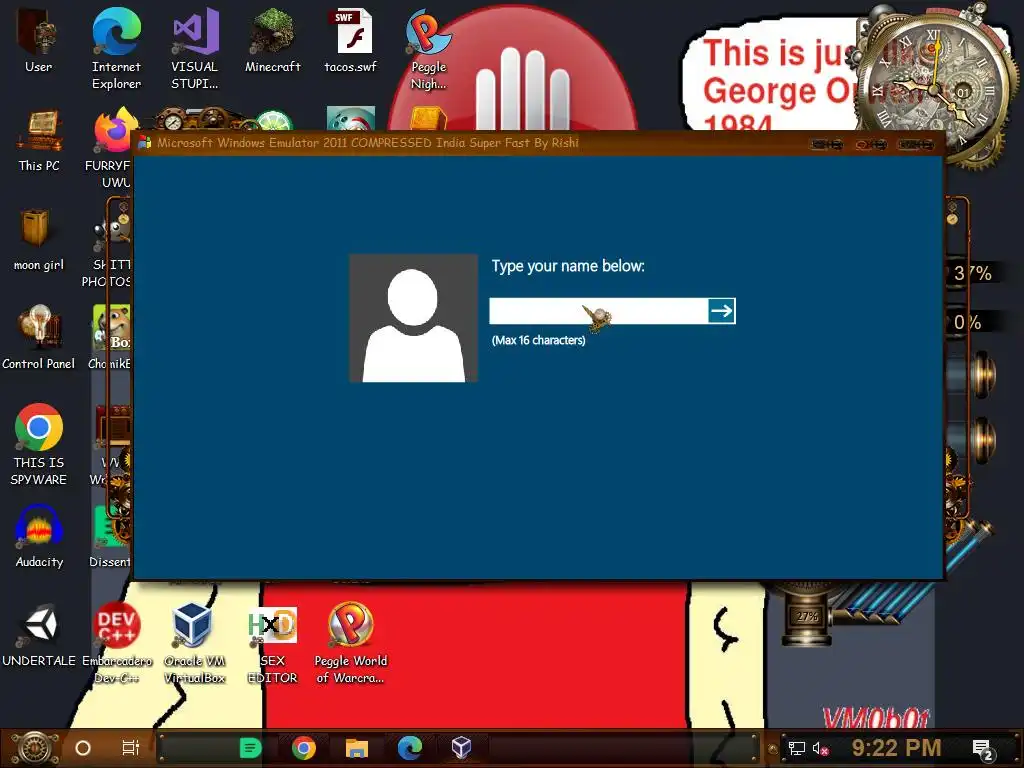Screen dimensions: 1024x768
Task: Submit name with the arrow button
Action: pyautogui.click(x=722, y=311)
